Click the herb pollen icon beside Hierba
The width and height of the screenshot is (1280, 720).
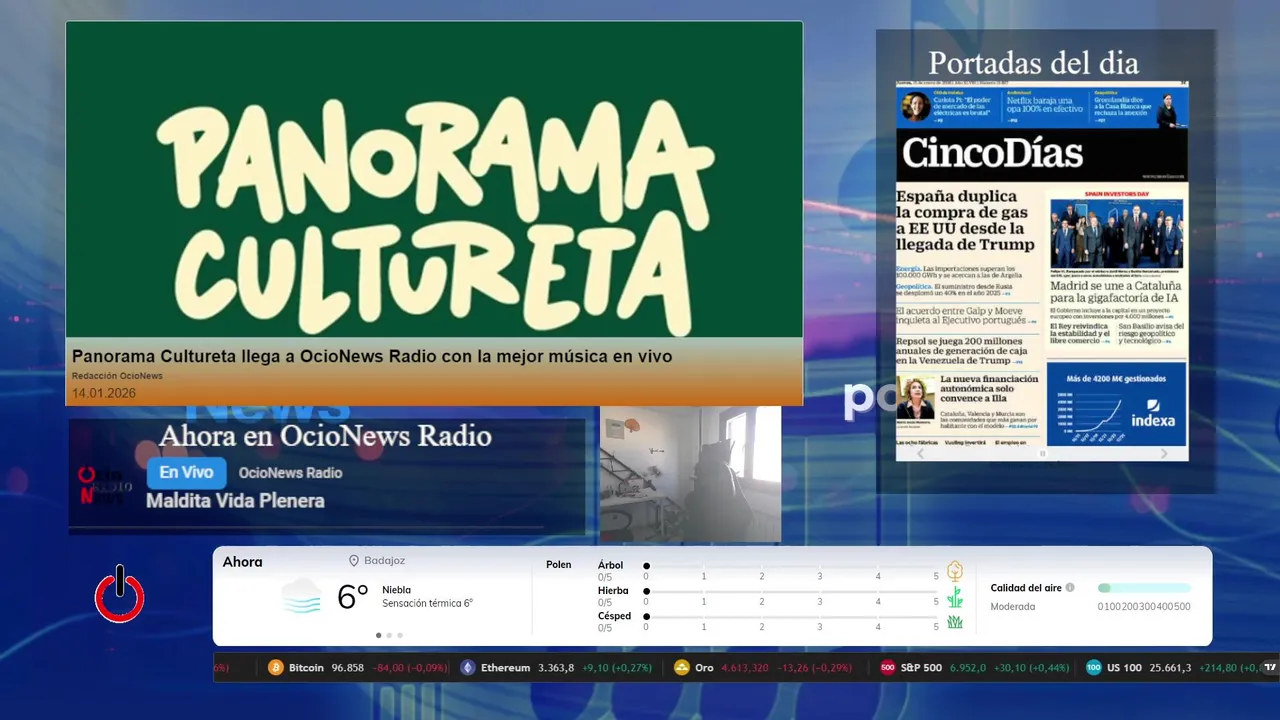955,597
